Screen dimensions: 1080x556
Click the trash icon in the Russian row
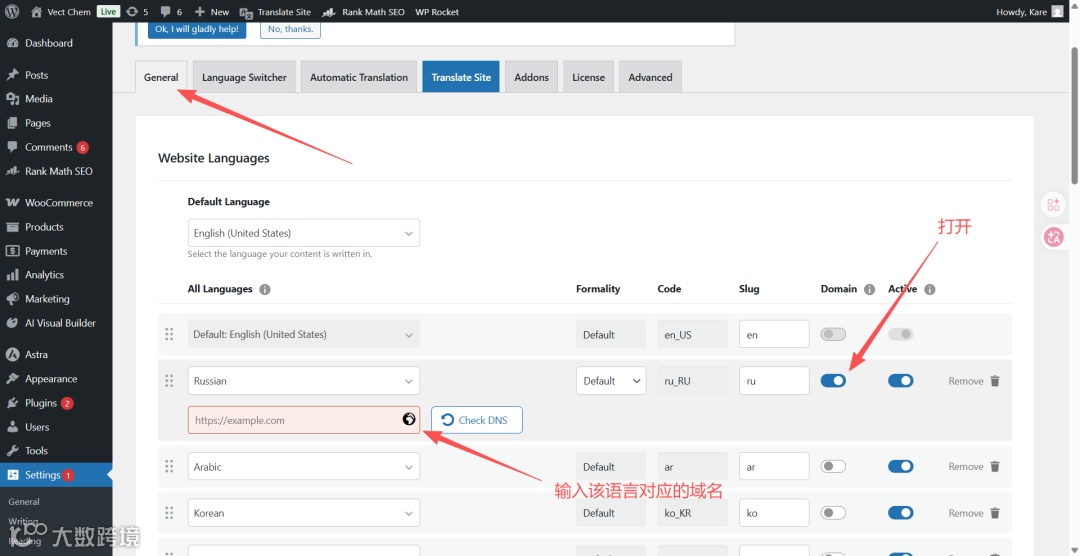coord(995,381)
